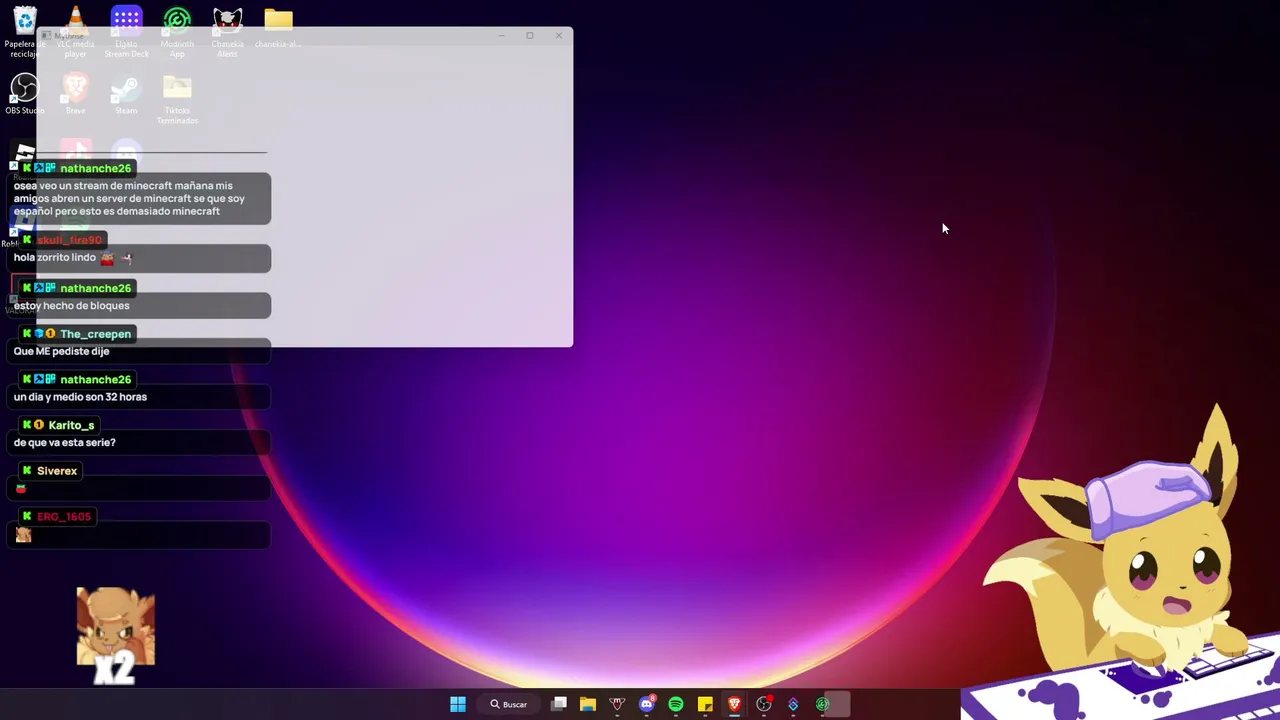
Task: Click the username The_creepen in chat
Action: [x=95, y=334]
